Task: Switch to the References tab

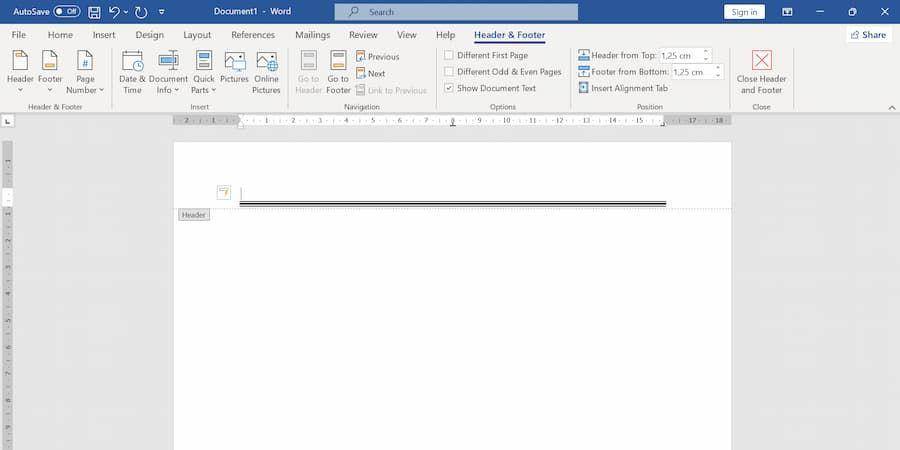Action: (x=253, y=35)
